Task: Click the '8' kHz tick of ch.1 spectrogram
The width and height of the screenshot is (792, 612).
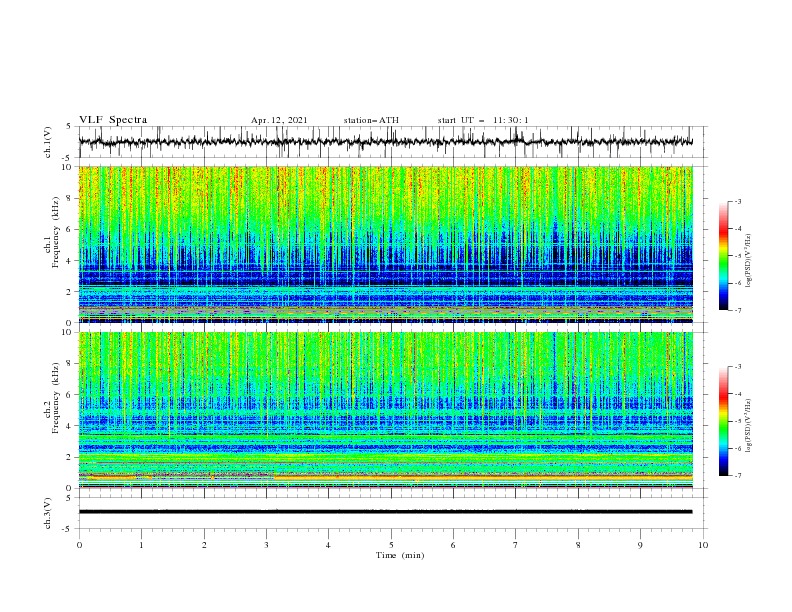Action: pyautogui.click(x=71, y=198)
